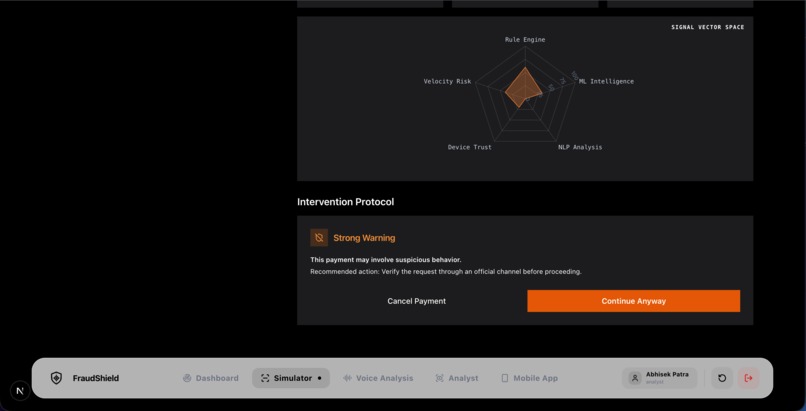Open the Abhisek Patra profile chip

[x=660, y=378]
